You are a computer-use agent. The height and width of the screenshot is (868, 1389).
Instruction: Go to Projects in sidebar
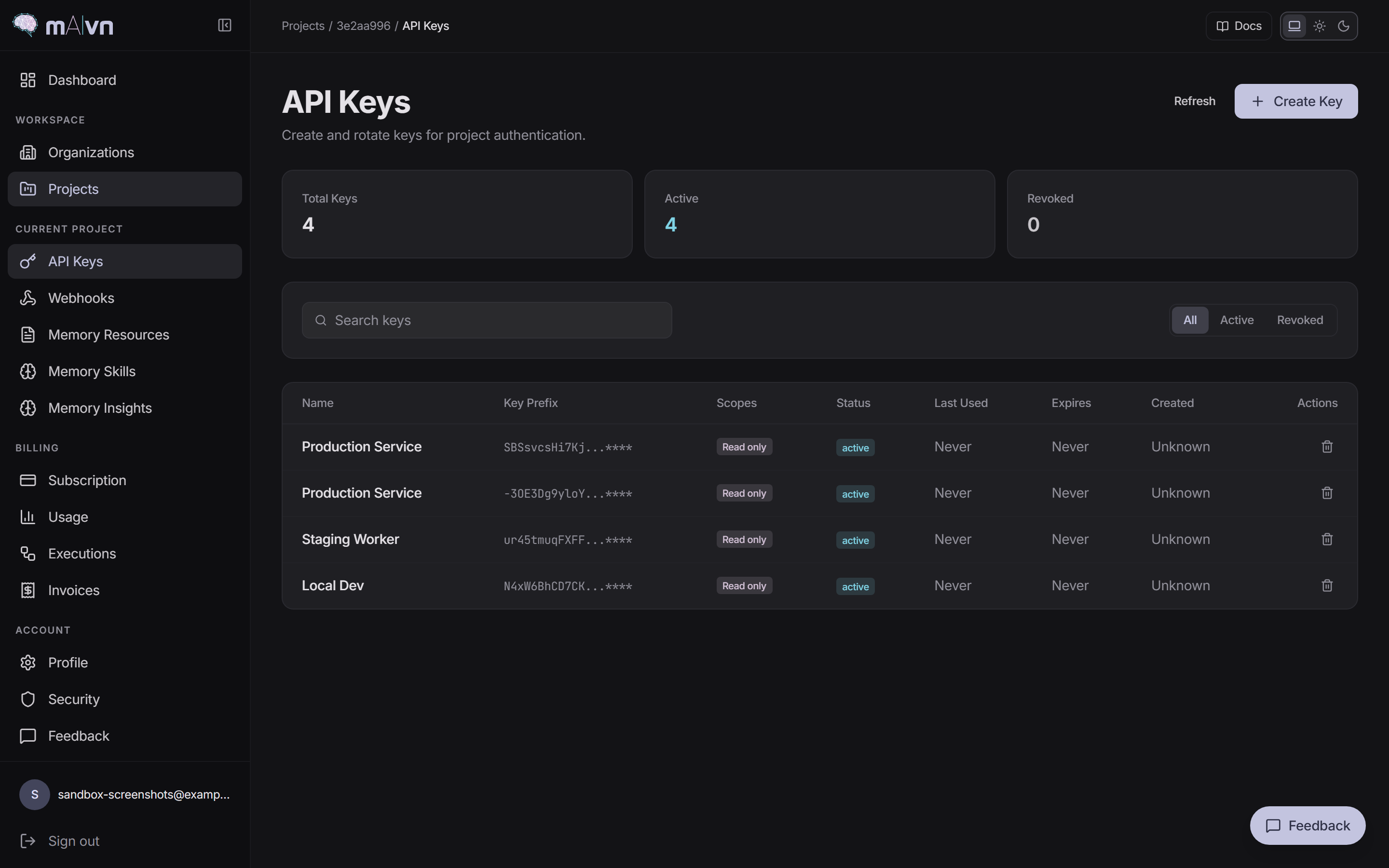[x=124, y=189]
